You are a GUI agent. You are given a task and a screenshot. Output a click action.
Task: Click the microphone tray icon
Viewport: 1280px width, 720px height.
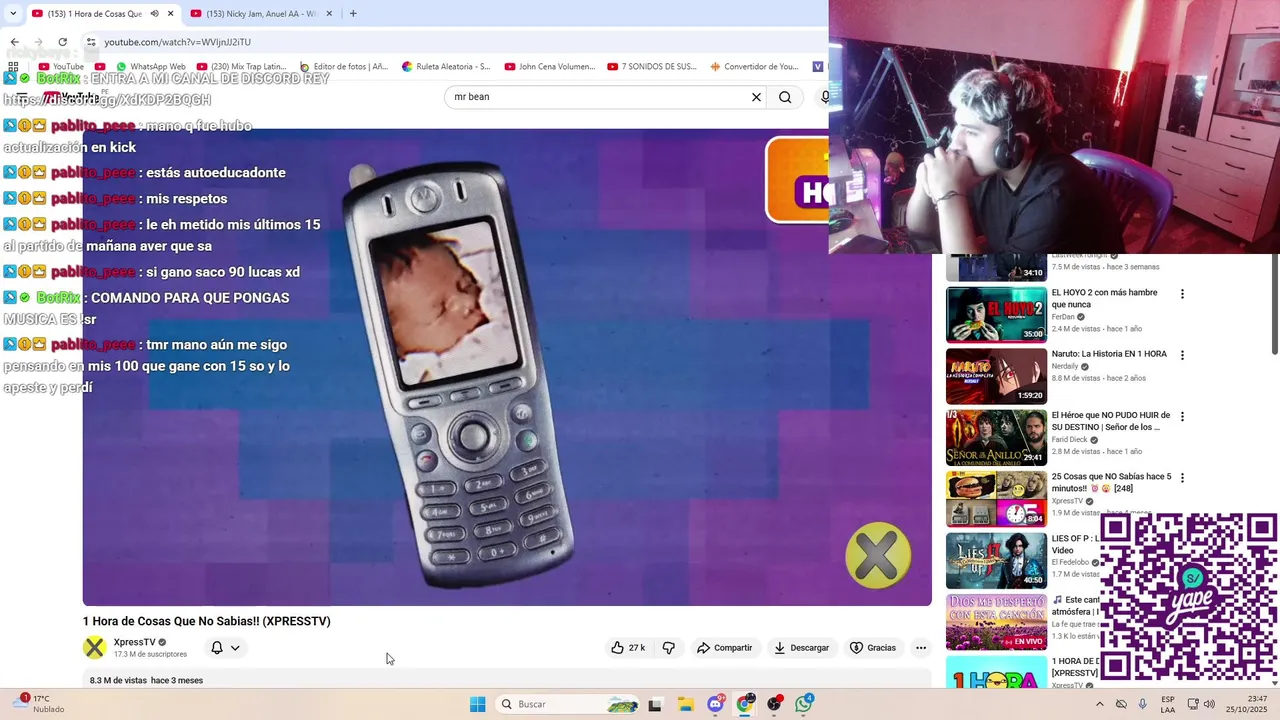1142,704
